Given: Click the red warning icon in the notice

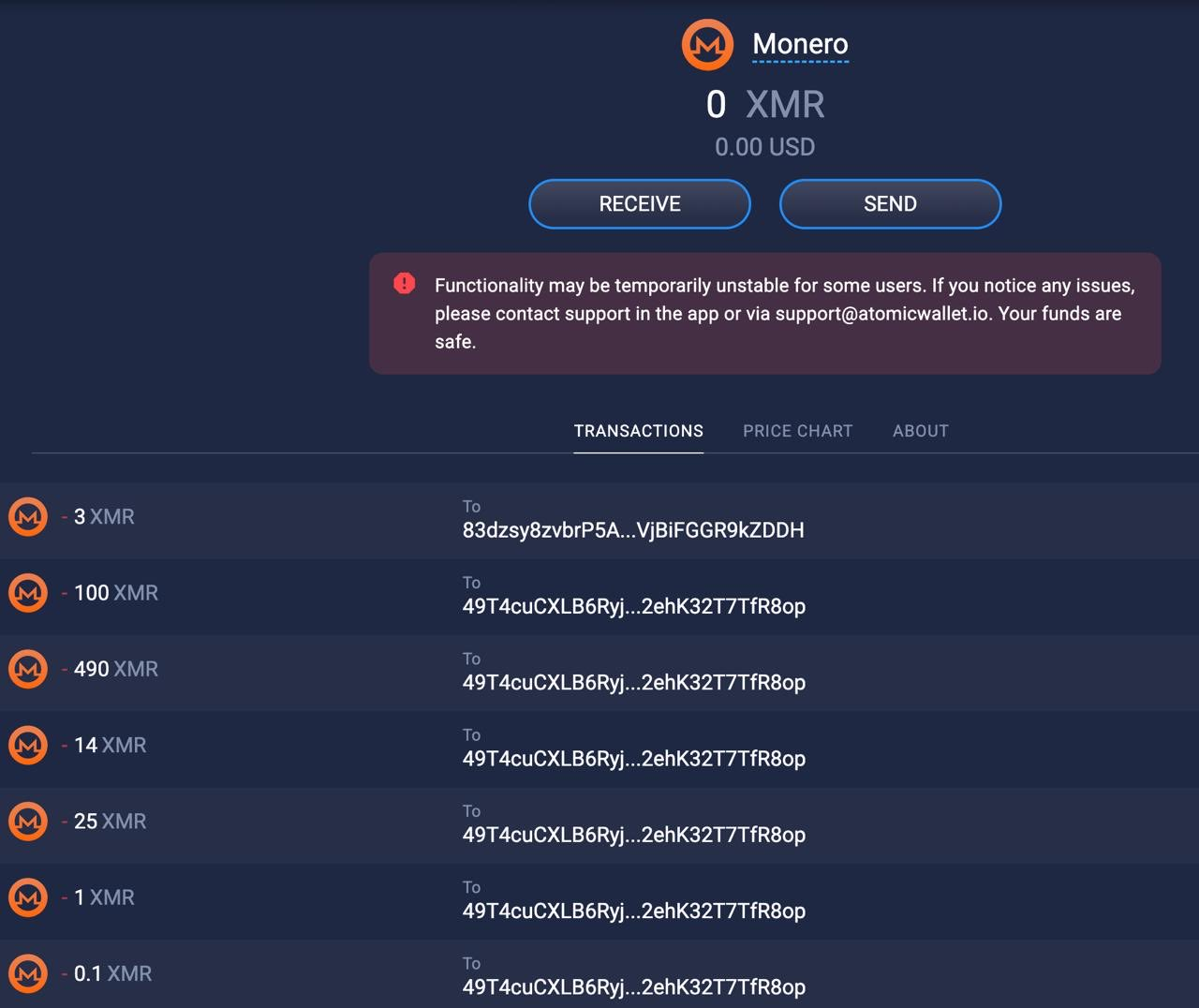Looking at the screenshot, I should [405, 283].
